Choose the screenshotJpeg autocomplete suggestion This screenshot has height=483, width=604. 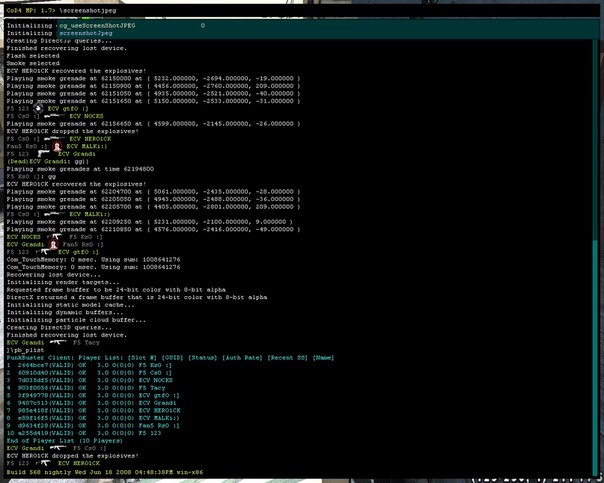(x=86, y=34)
